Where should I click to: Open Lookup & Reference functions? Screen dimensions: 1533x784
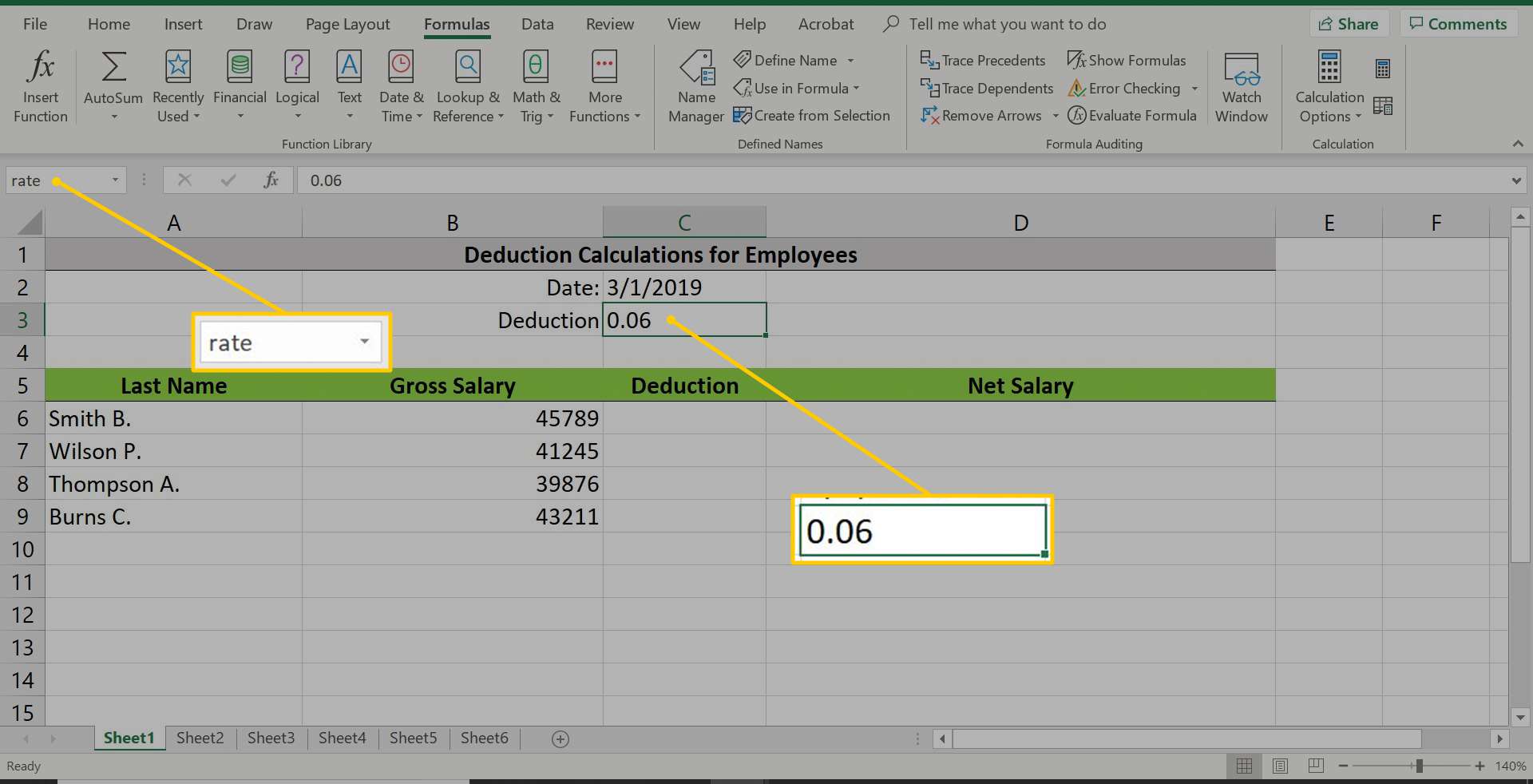pyautogui.click(x=468, y=86)
